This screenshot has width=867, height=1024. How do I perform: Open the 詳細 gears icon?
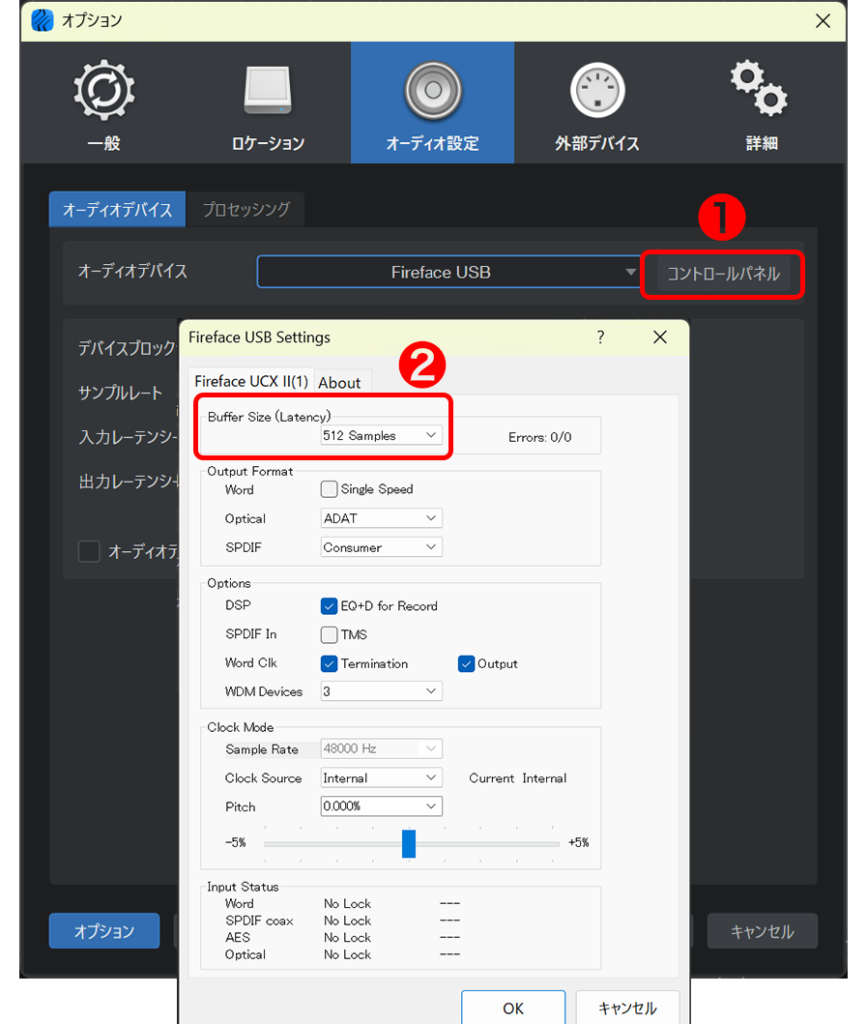point(760,90)
